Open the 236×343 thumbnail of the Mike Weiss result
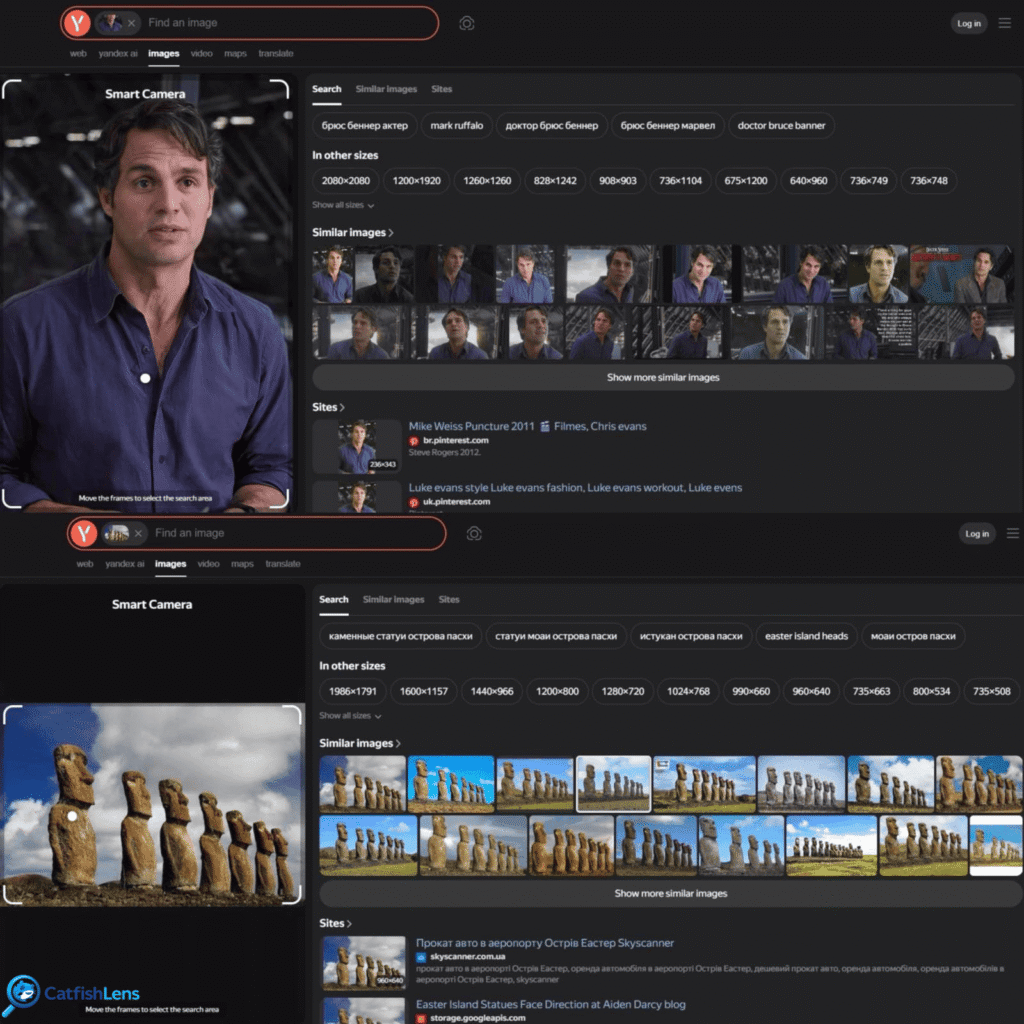The height and width of the screenshot is (1024, 1024). (357, 447)
